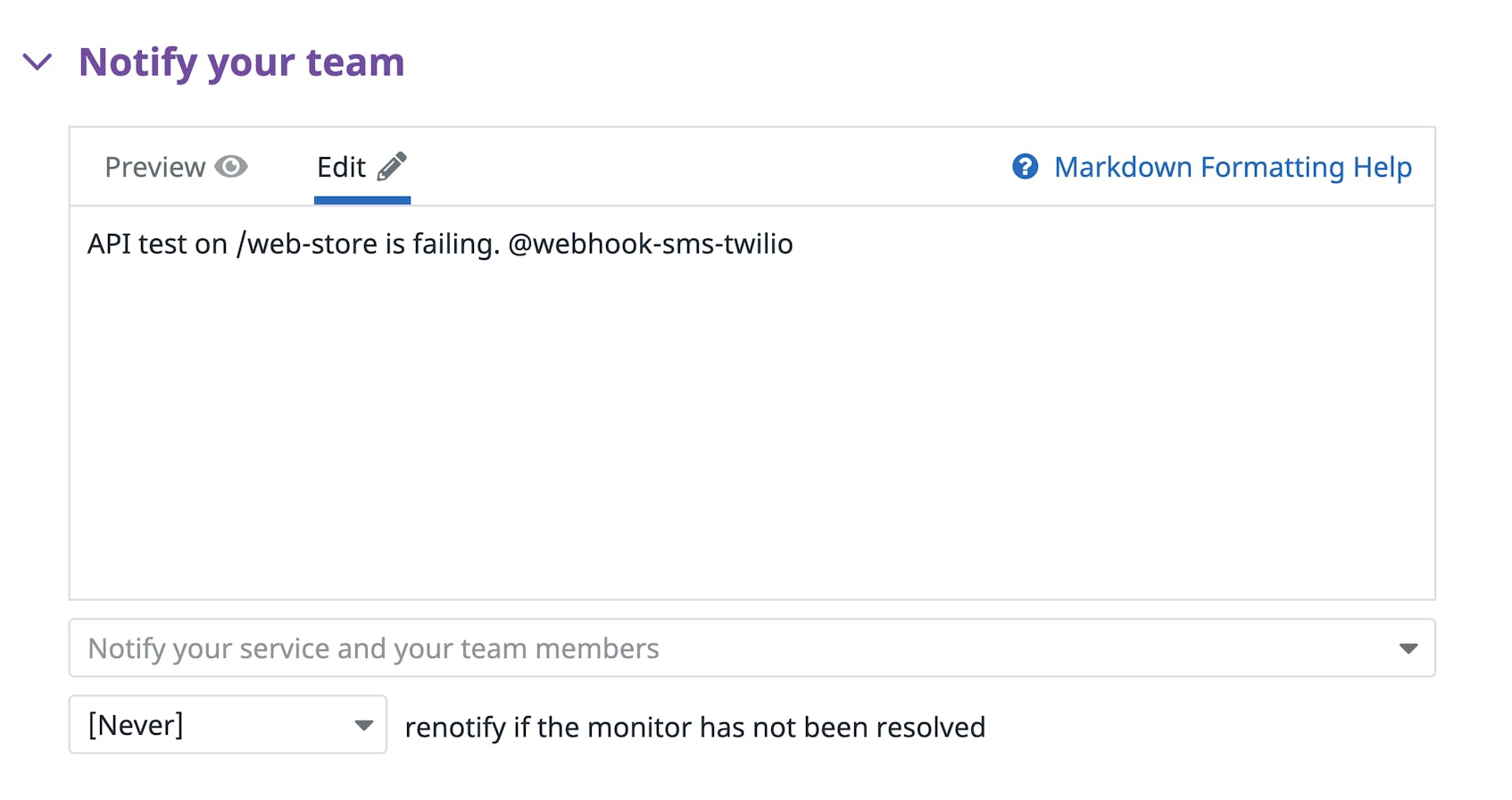Click the placeholder text in recipients field
The image size is (1512, 800).
372,648
